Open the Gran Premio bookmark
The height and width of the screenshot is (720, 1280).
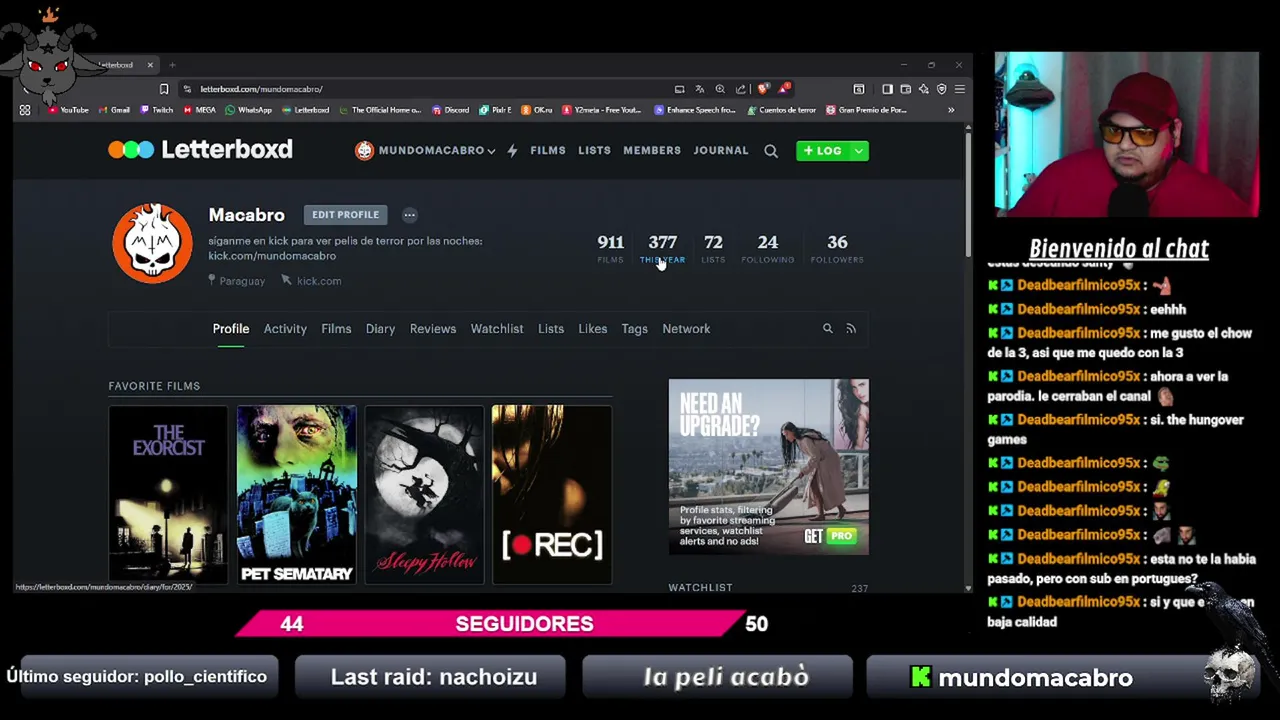click(x=866, y=110)
